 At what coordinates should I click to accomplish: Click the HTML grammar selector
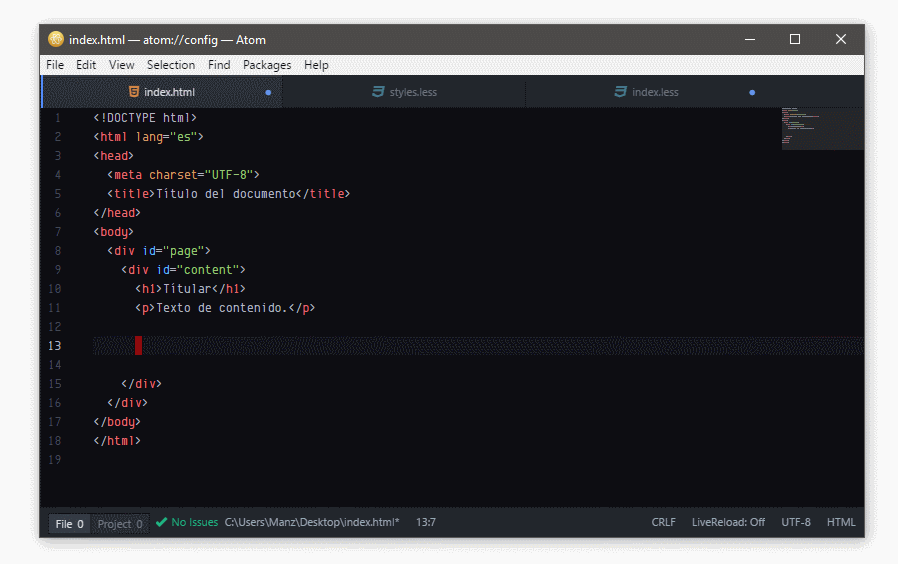click(841, 522)
